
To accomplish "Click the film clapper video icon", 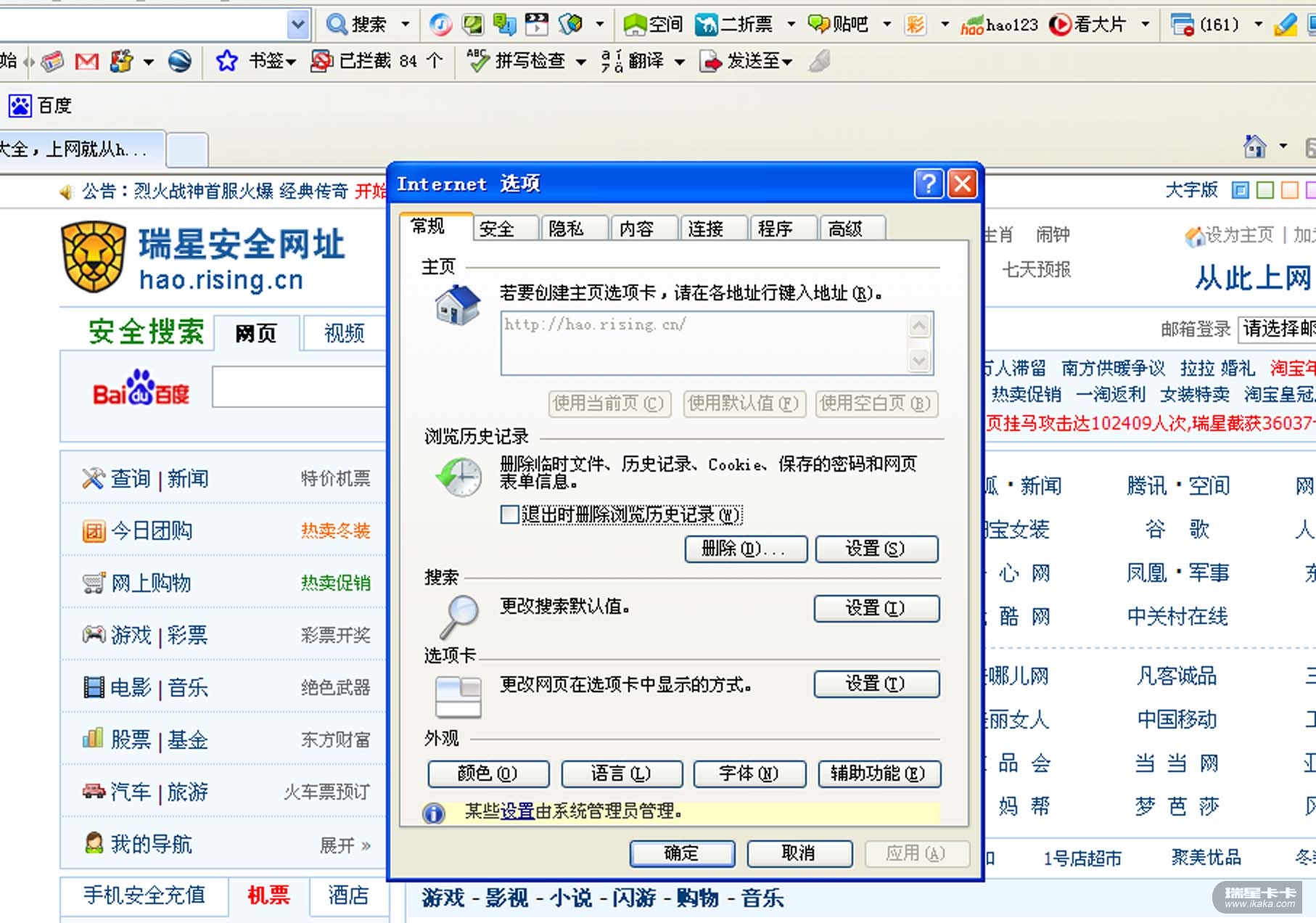I will tap(537, 25).
